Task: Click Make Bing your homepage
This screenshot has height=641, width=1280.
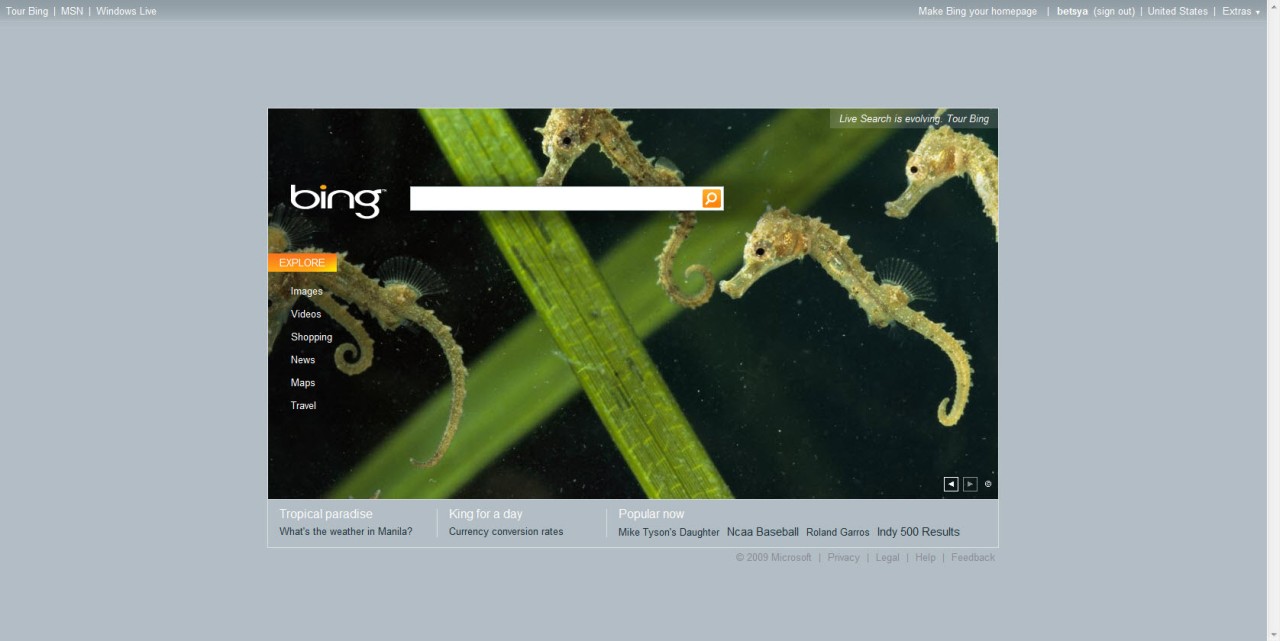Action: click(x=977, y=11)
